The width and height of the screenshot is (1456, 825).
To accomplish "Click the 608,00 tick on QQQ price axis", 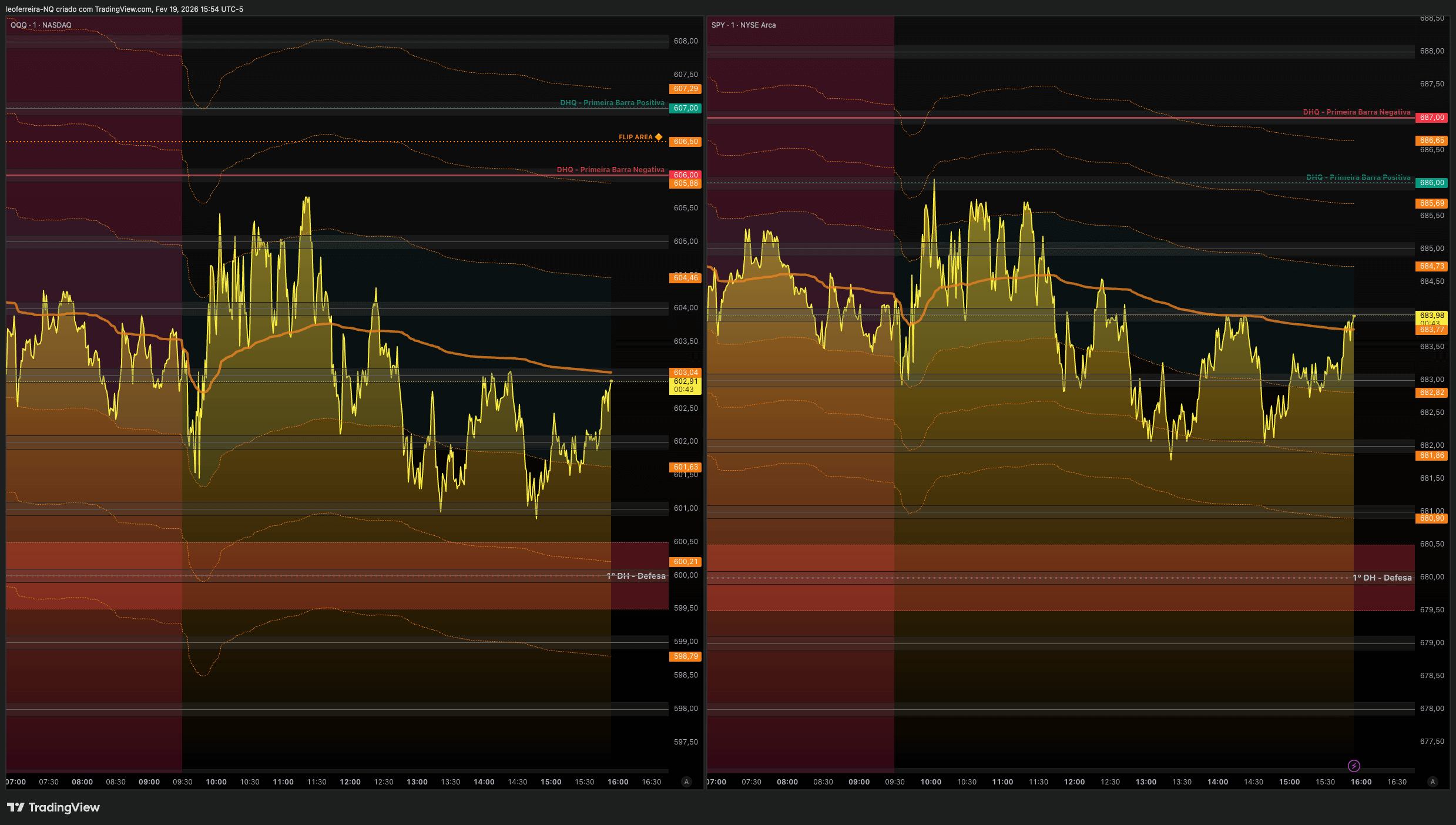I will tap(686, 41).
